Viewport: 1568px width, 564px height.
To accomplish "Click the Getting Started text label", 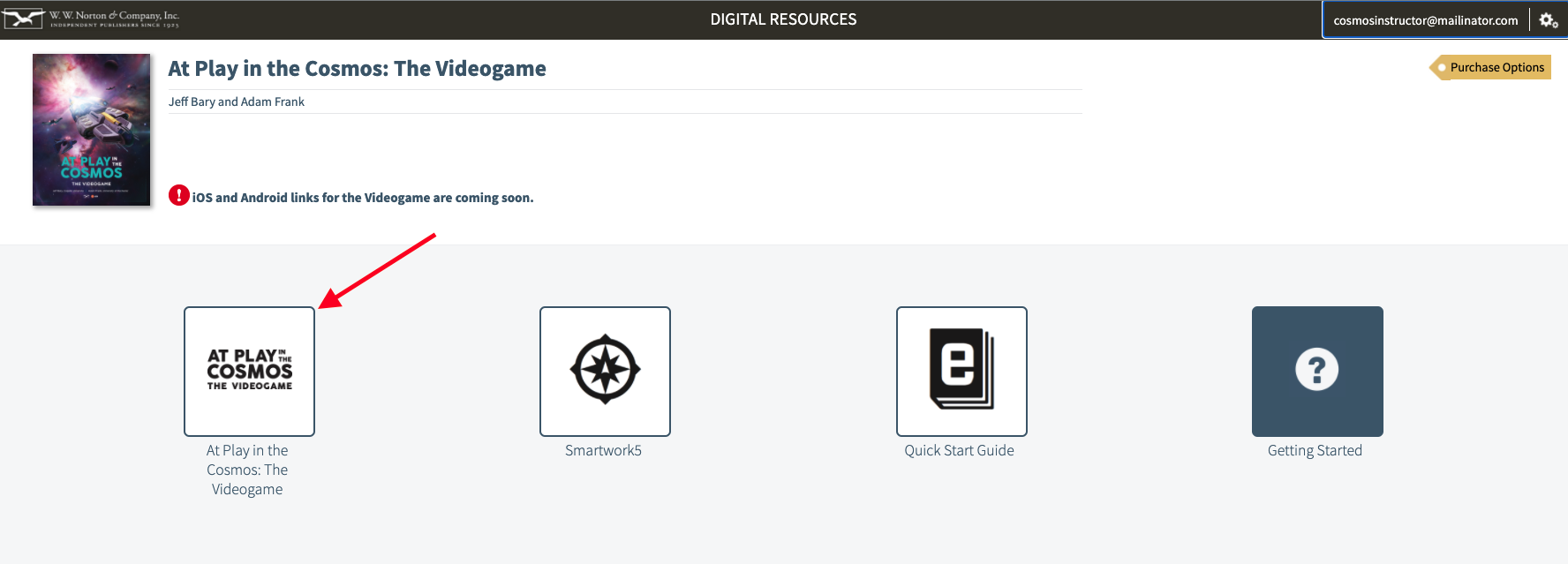I will pos(1315,450).
